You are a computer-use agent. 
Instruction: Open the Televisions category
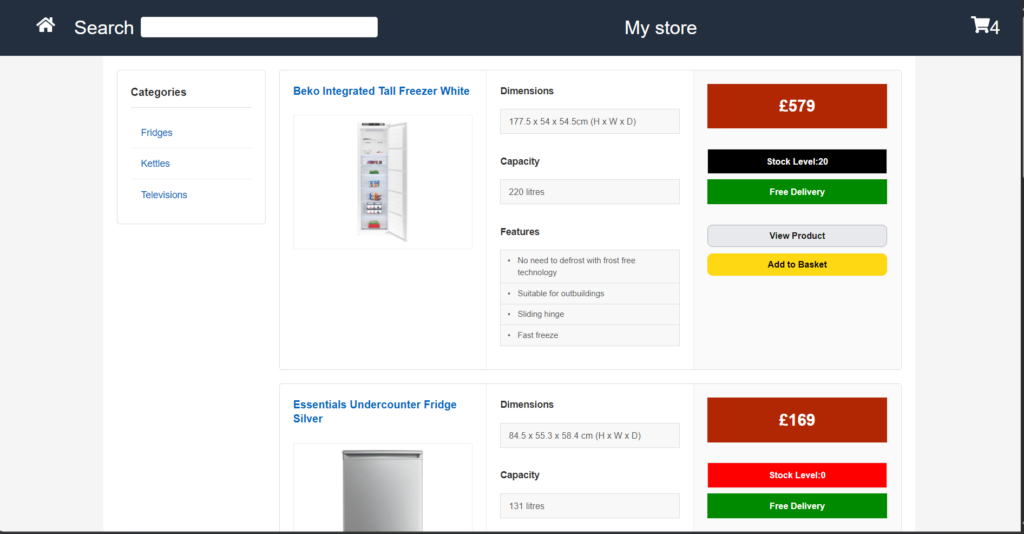(x=164, y=195)
